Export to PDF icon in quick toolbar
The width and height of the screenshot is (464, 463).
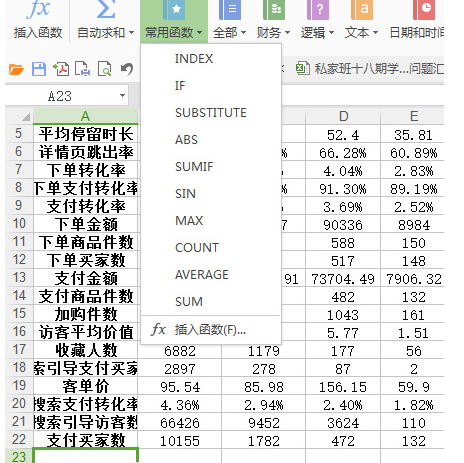coord(61,69)
